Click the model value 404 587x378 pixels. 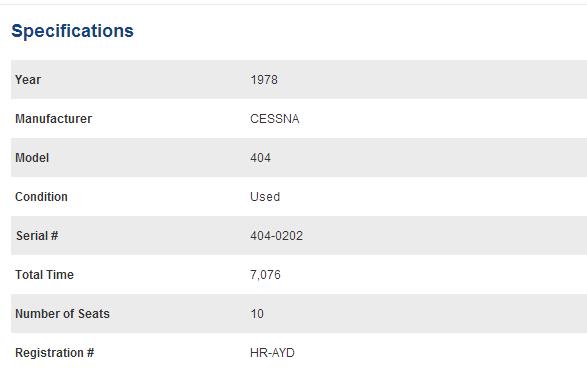pos(260,158)
